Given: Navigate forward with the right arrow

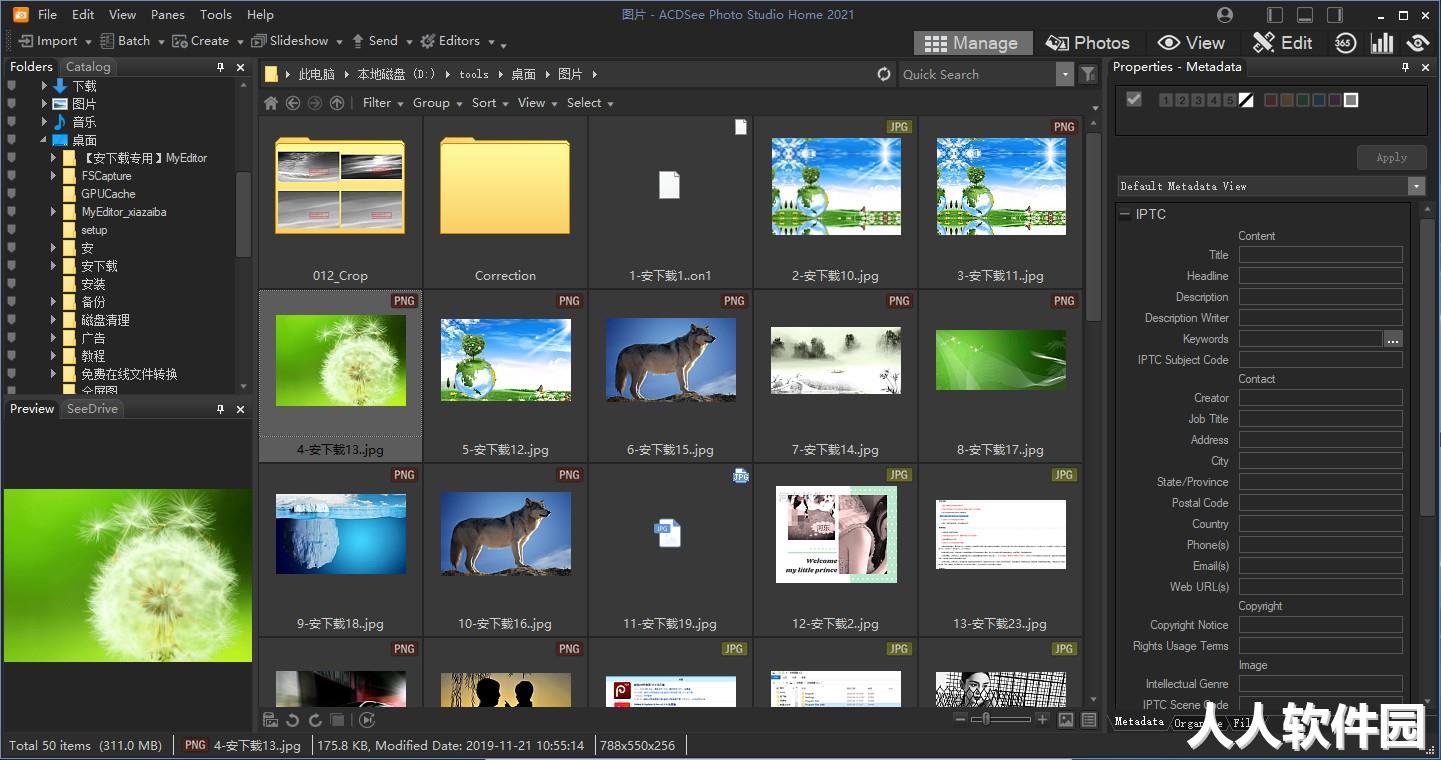Looking at the screenshot, I should [x=315, y=103].
